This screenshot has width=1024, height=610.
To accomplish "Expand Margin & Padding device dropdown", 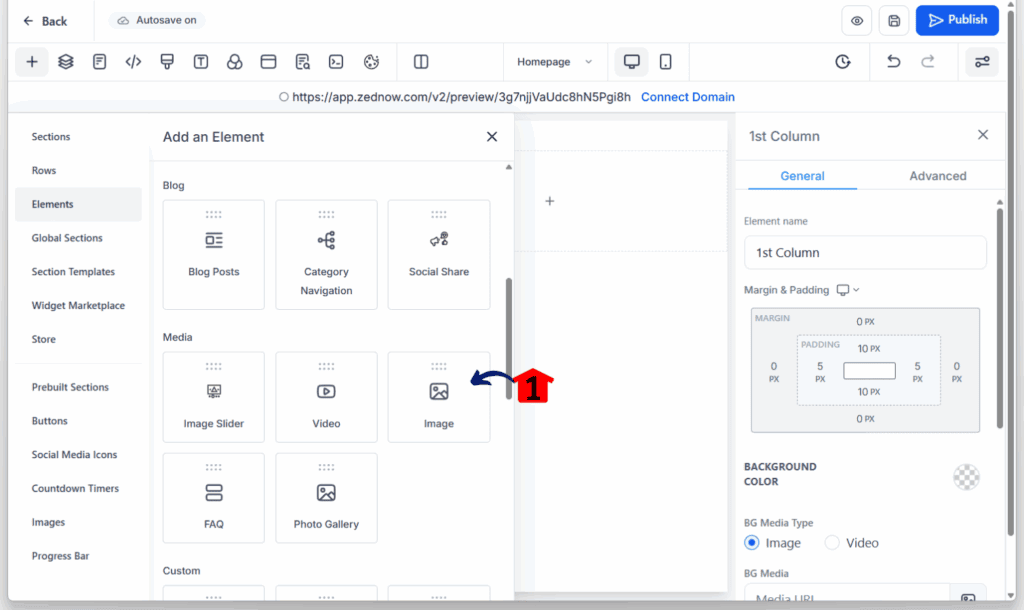I will click(848, 290).
